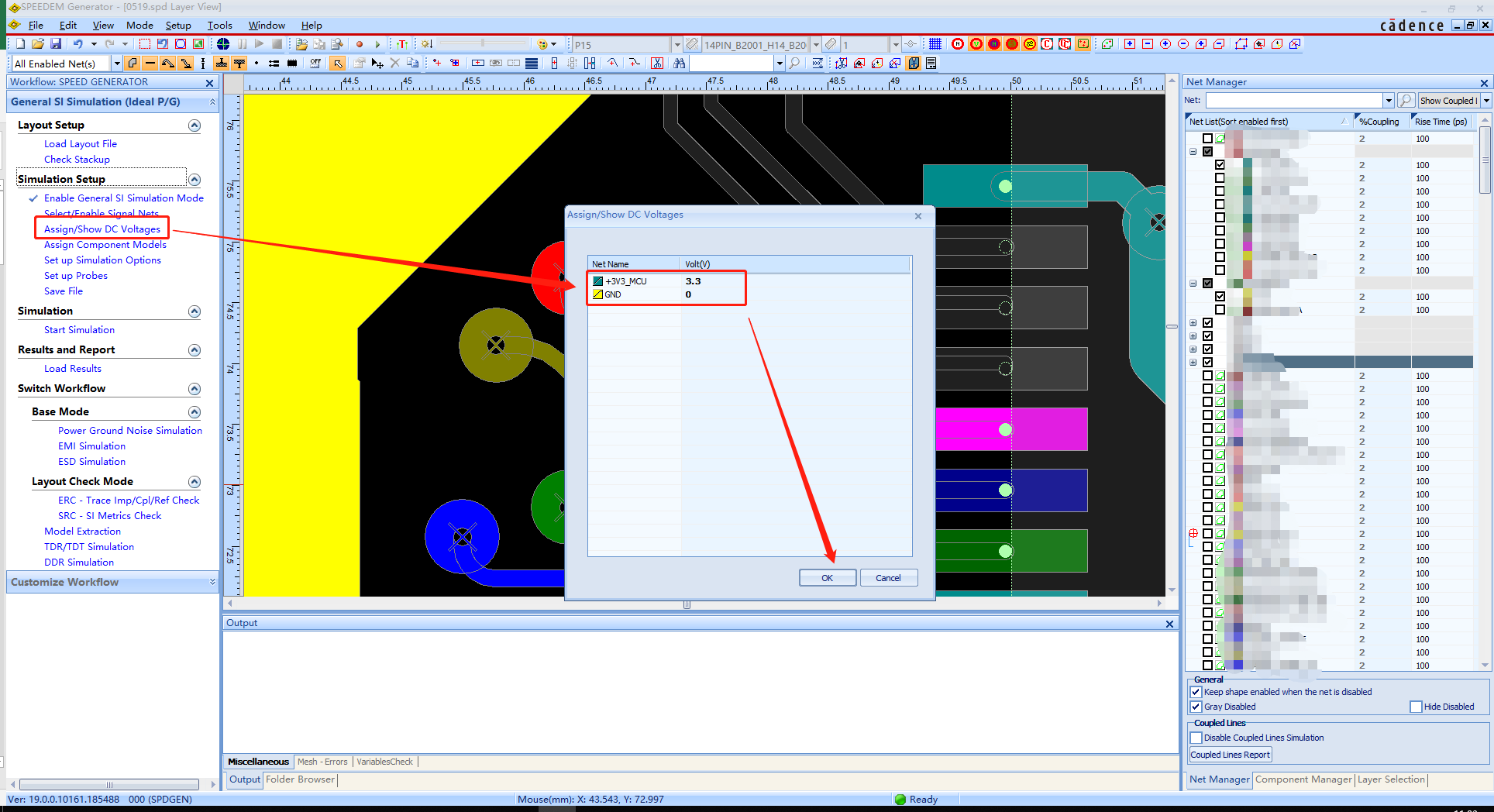
Task: Open the Net name combo box dropdown
Action: [x=1388, y=100]
